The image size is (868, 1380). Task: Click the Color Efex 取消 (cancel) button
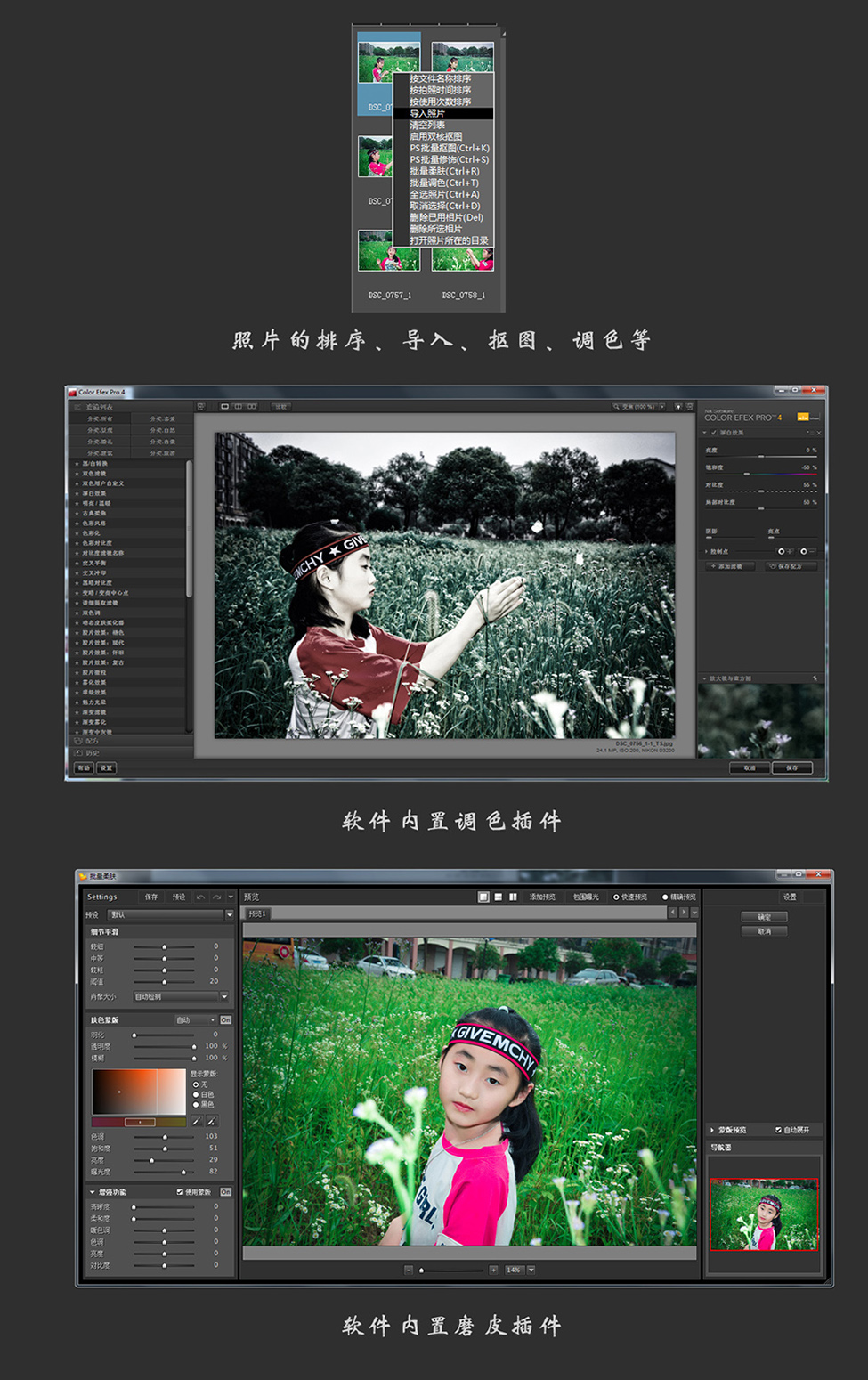[x=750, y=767]
